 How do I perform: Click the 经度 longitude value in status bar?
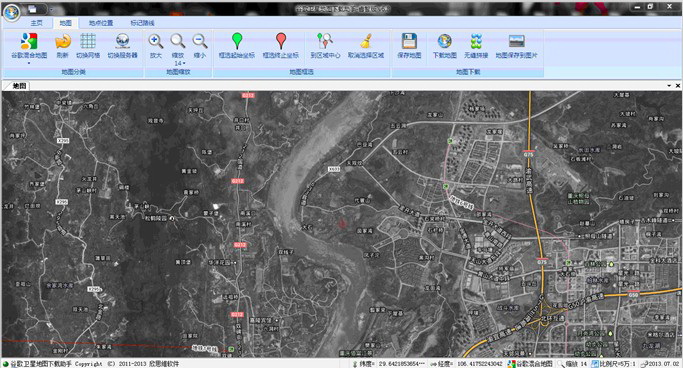[x=480, y=364]
